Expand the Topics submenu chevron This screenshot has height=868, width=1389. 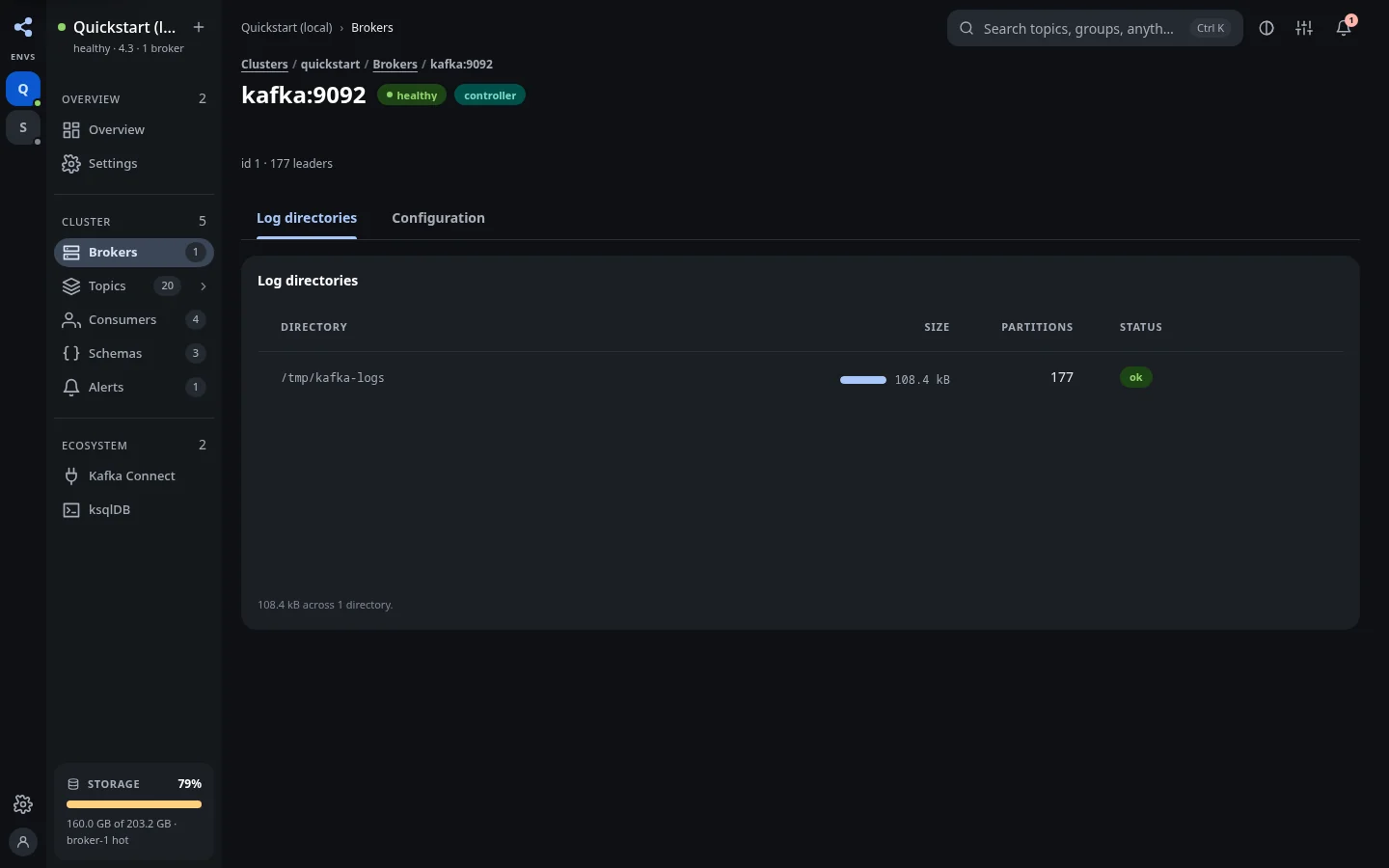coord(203,286)
